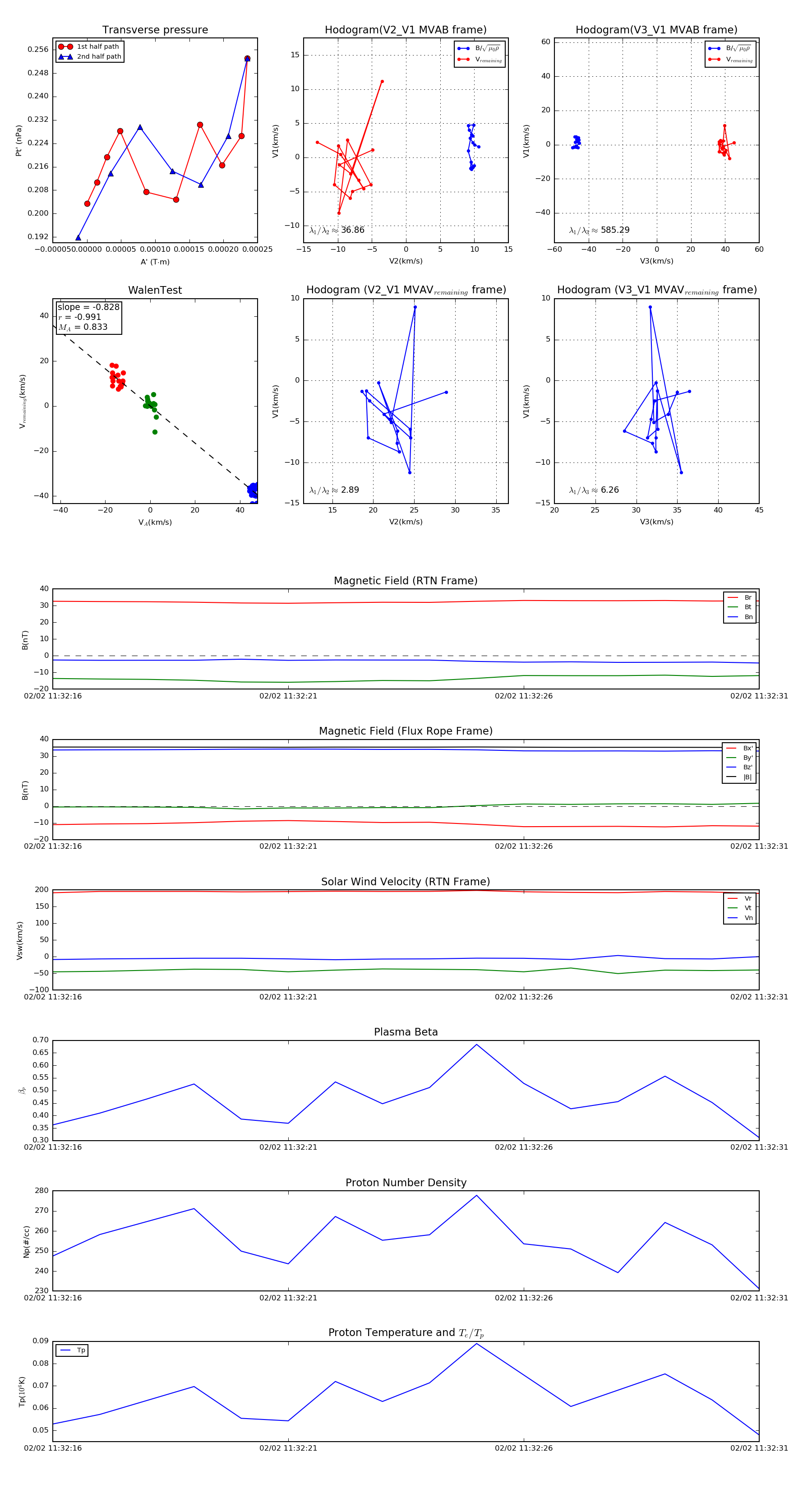This screenshot has width=812, height=1489.
Task: Click the 'MA = 0.833' text
Action: pos(83,327)
